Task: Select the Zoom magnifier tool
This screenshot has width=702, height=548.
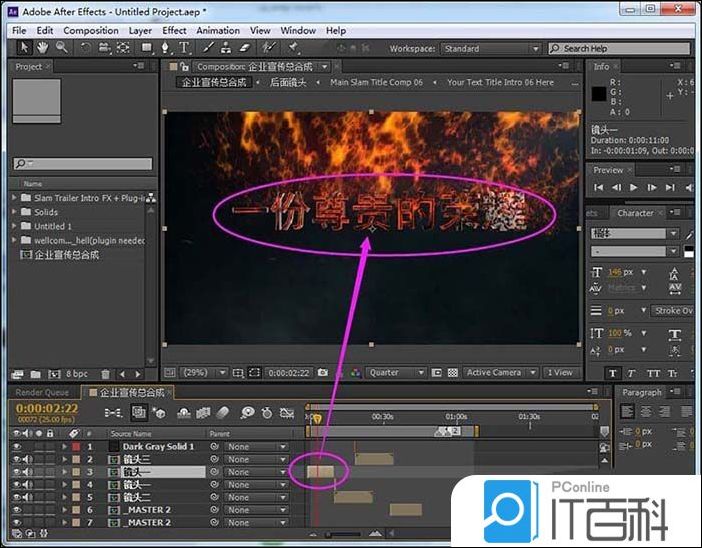Action: [x=62, y=48]
